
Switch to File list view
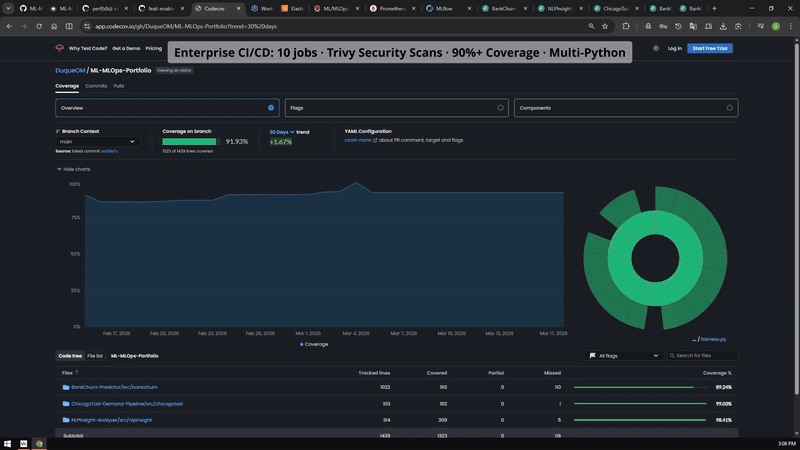(95, 356)
